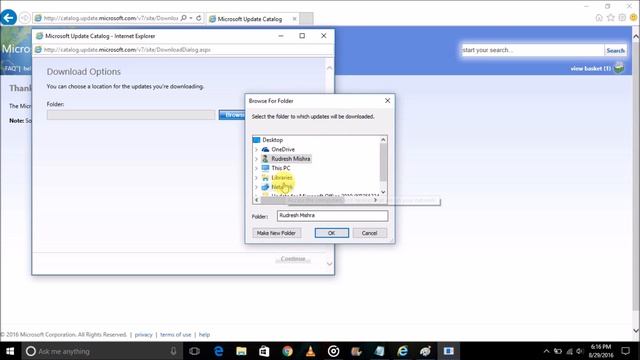This screenshot has width=640, height=360.
Task: Click the catalog search input box
Action: [x=533, y=50]
